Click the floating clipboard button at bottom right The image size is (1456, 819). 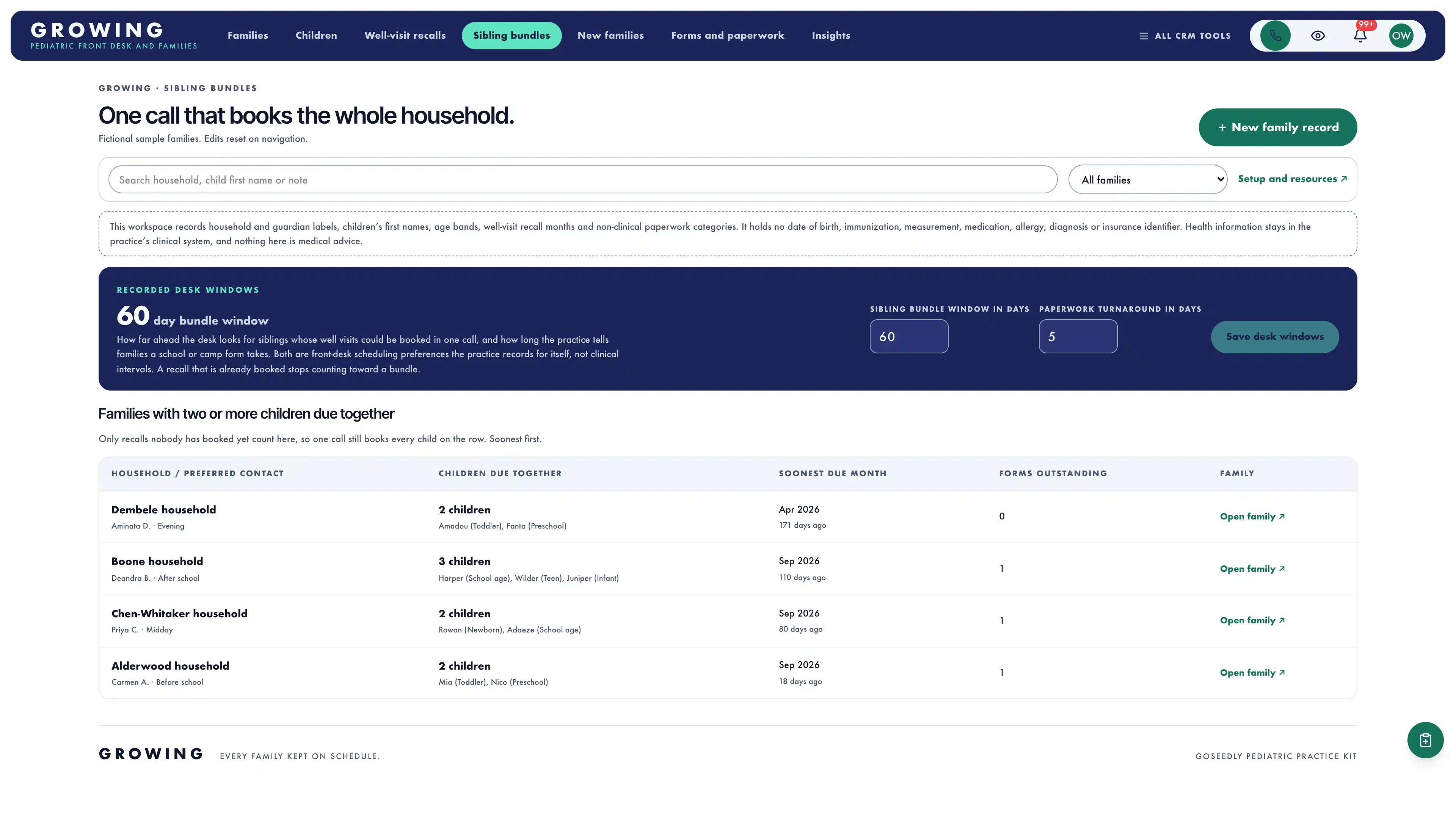(1425, 740)
